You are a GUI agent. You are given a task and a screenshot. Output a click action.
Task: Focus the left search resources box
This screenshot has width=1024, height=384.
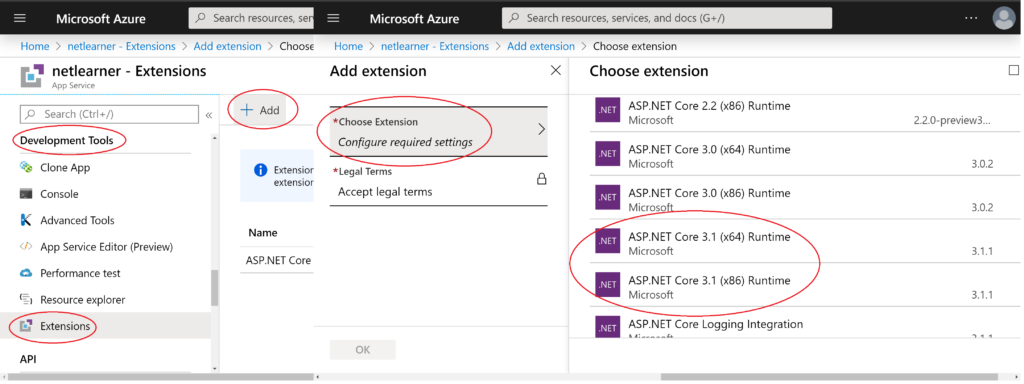click(x=251, y=18)
